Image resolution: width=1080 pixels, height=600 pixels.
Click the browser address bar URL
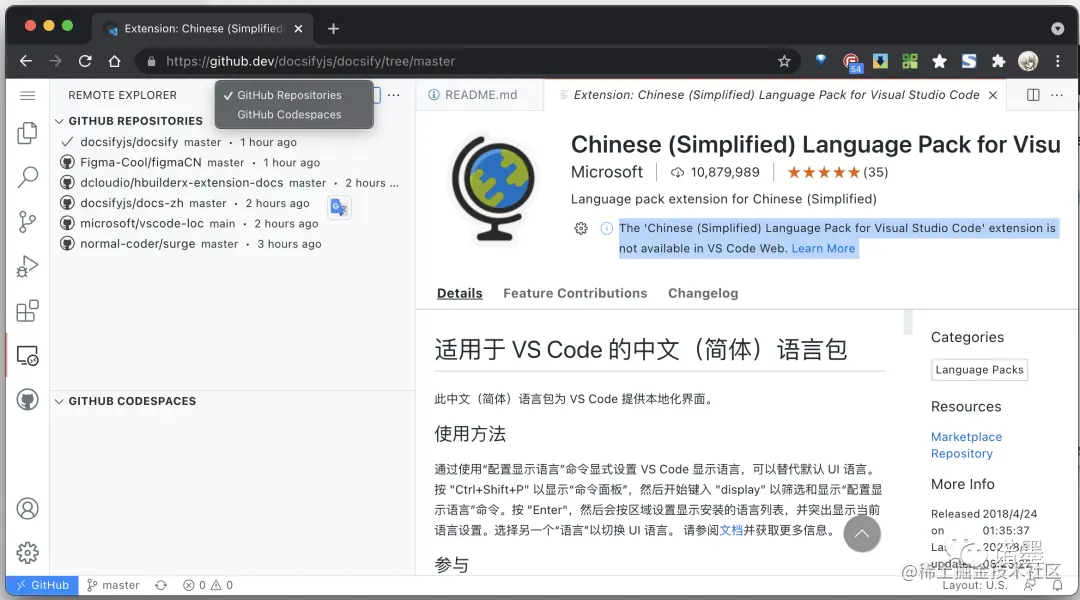tap(310, 61)
